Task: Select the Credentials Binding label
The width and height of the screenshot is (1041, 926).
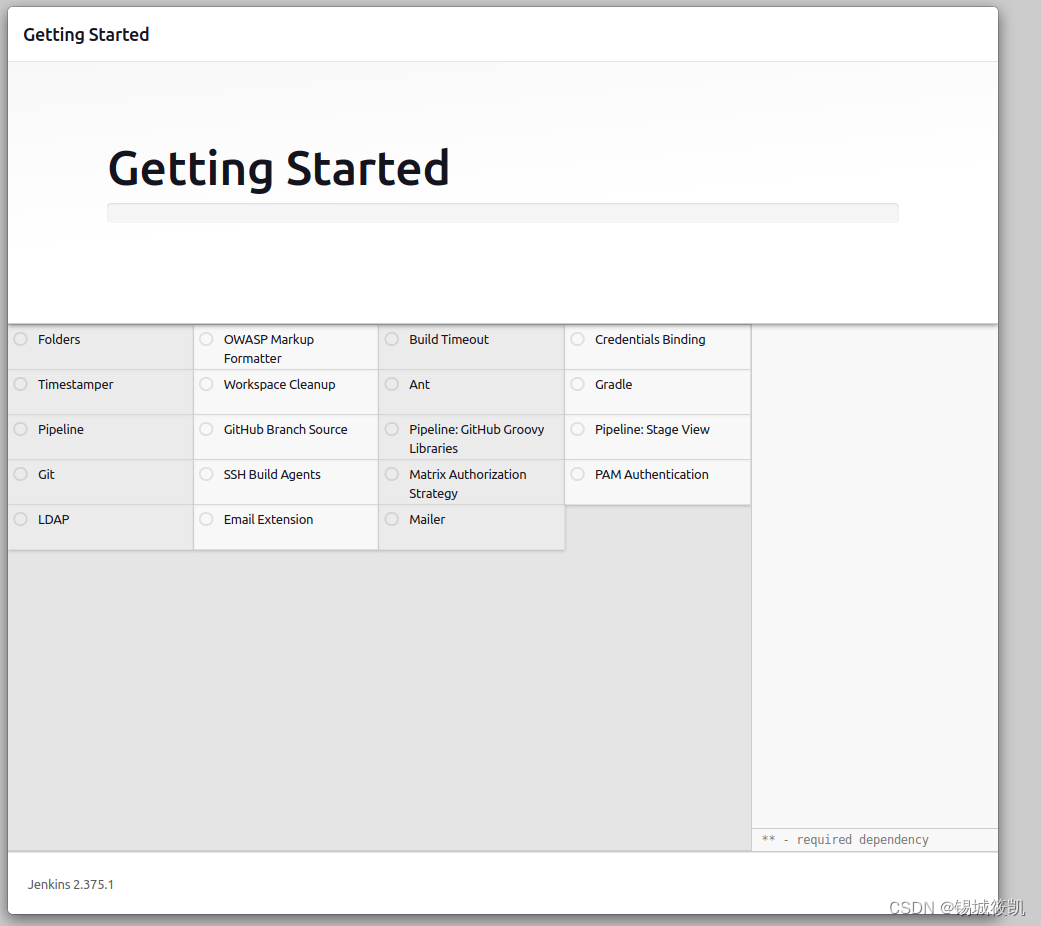Action: coord(650,339)
